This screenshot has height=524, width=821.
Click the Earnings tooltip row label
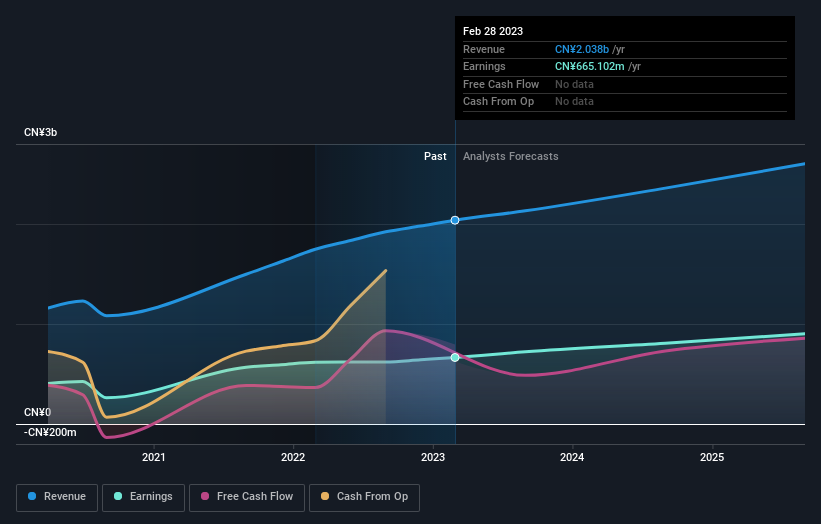(x=484, y=66)
